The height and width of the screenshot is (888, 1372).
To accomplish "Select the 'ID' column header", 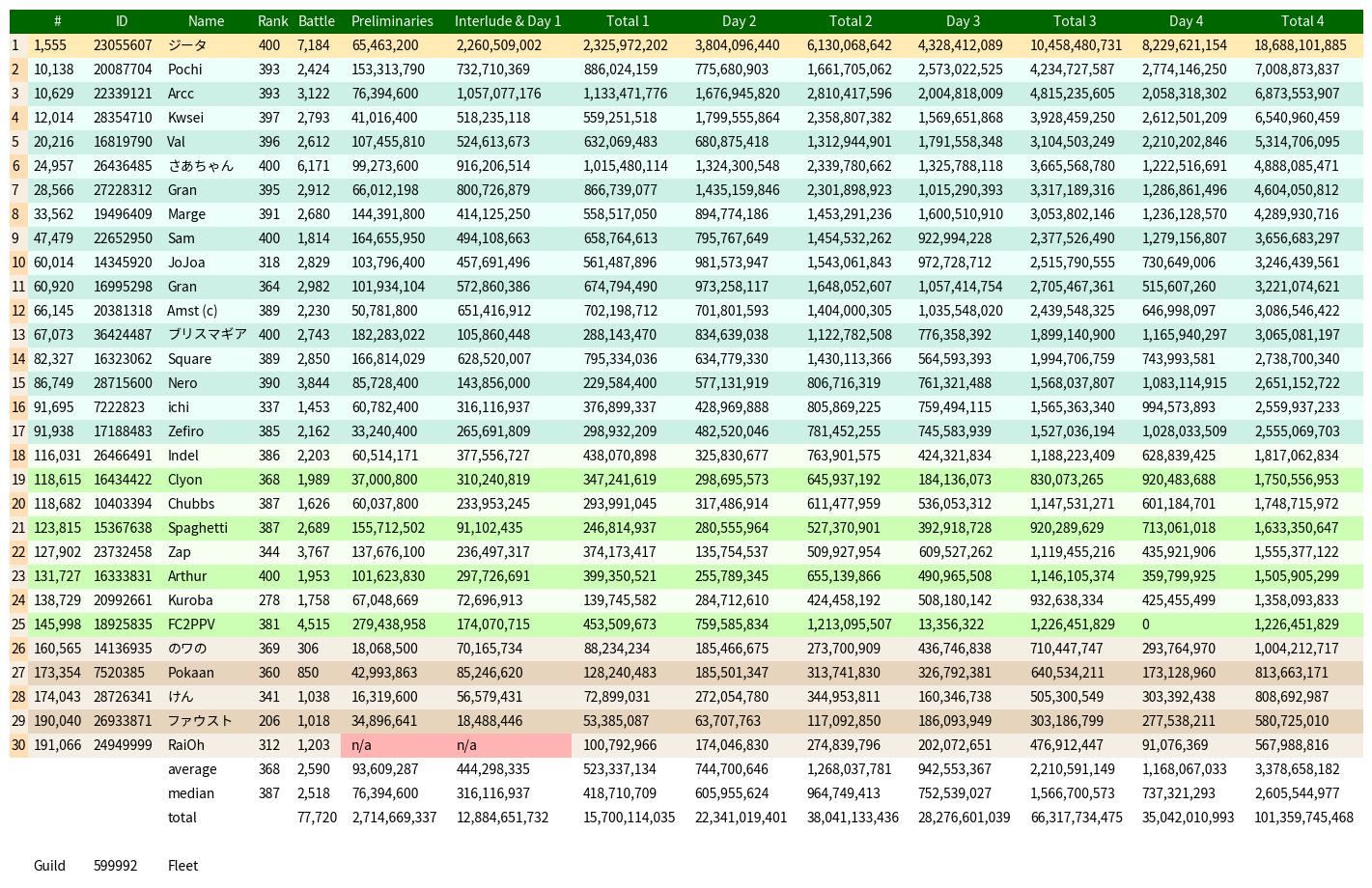I will tap(122, 21).
